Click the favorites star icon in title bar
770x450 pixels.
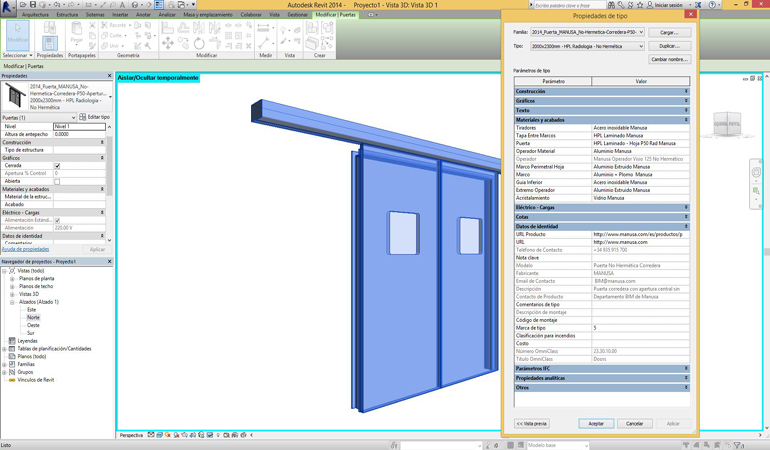click(640, 4)
